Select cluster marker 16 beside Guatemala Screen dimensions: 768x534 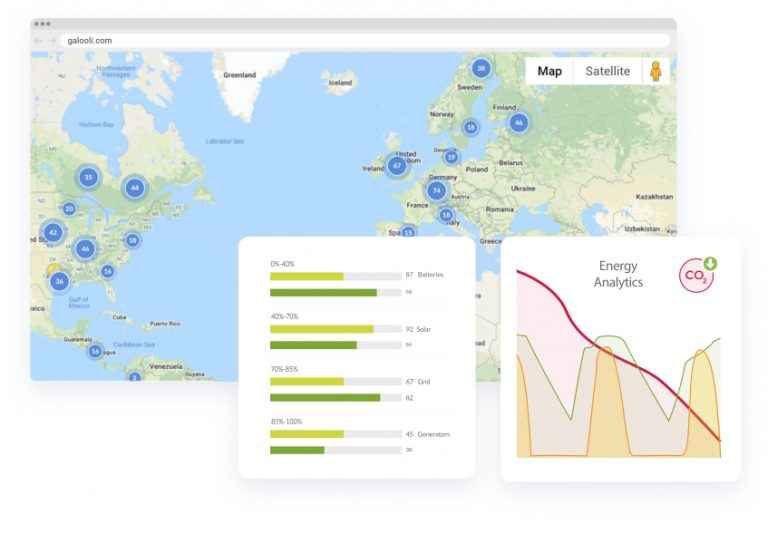[95, 351]
